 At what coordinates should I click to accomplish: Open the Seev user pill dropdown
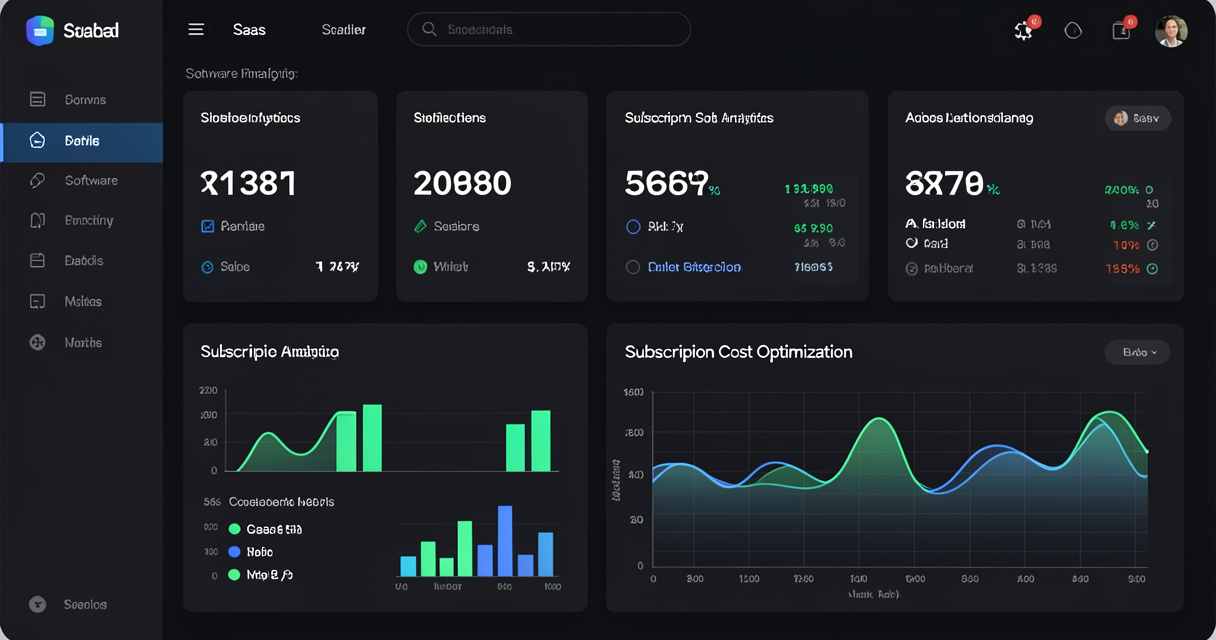point(1138,118)
